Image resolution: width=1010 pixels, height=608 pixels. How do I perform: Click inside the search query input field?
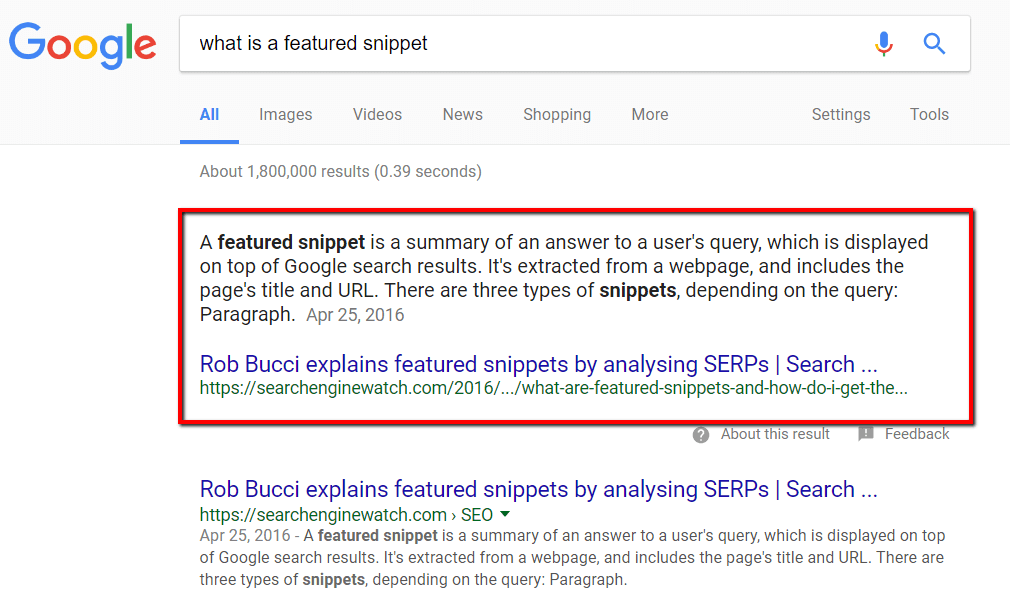450,43
